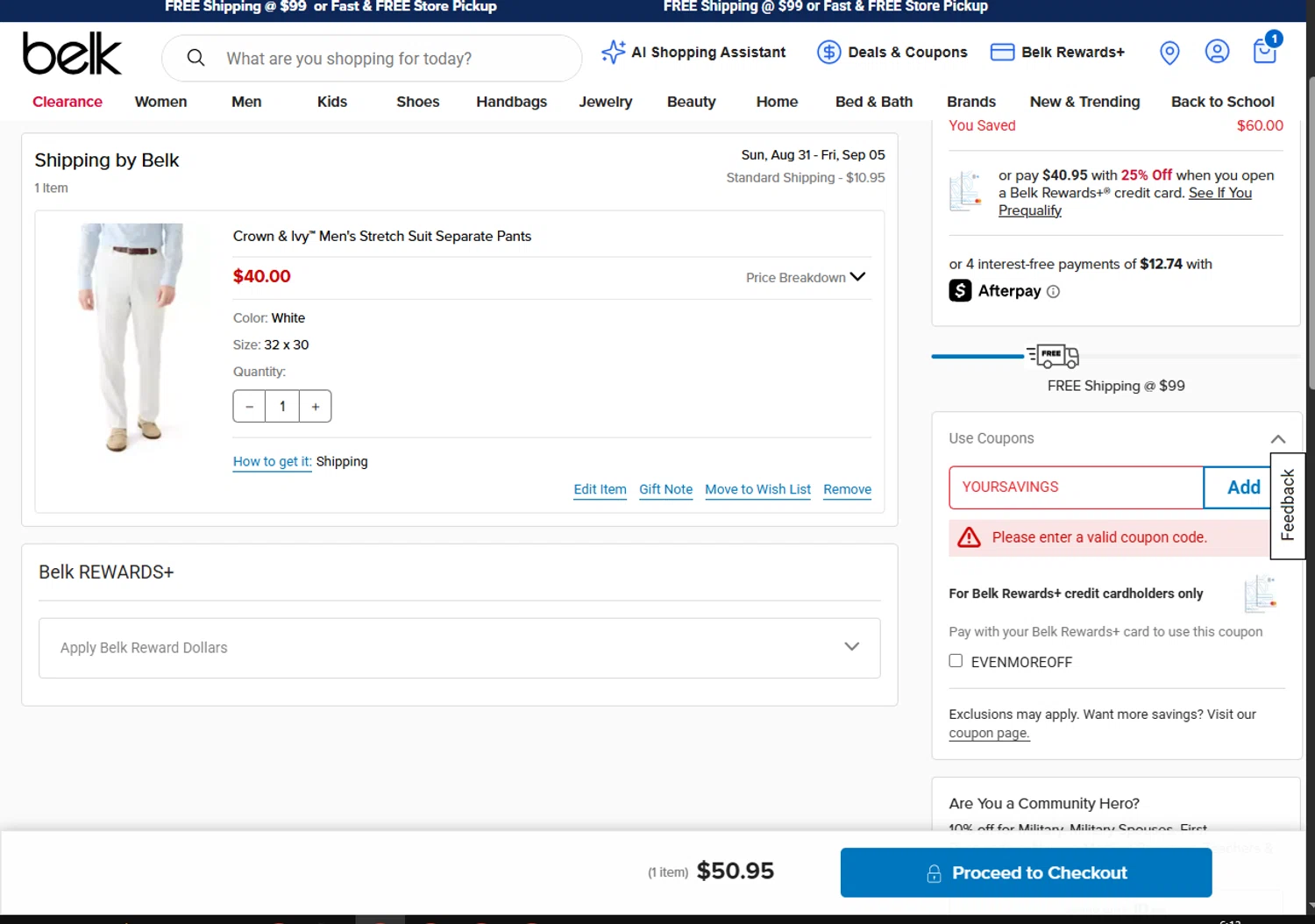1315x924 pixels.
Task: Click the "Are You a Community Hero?" heading
Action: (1044, 804)
